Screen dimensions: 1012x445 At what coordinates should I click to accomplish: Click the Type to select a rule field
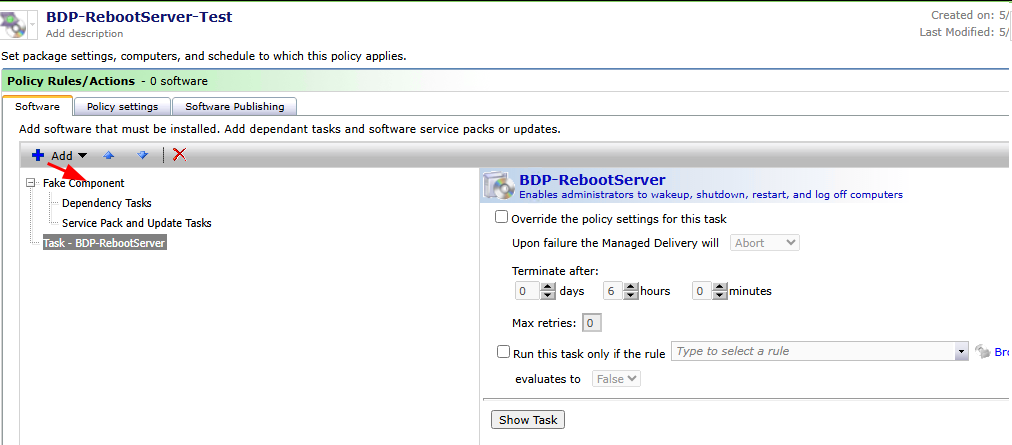click(814, 351)
